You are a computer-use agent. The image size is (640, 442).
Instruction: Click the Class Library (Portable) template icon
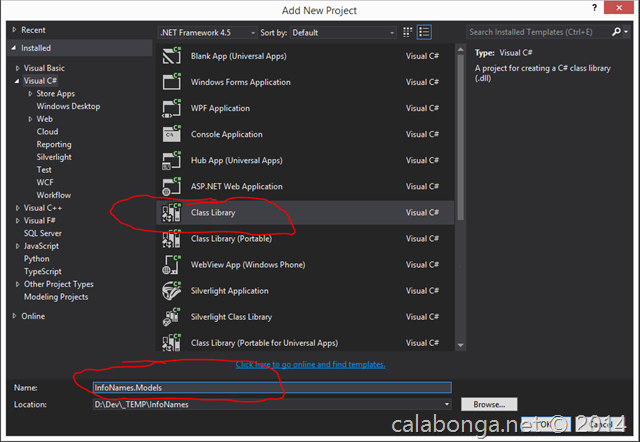171,238
